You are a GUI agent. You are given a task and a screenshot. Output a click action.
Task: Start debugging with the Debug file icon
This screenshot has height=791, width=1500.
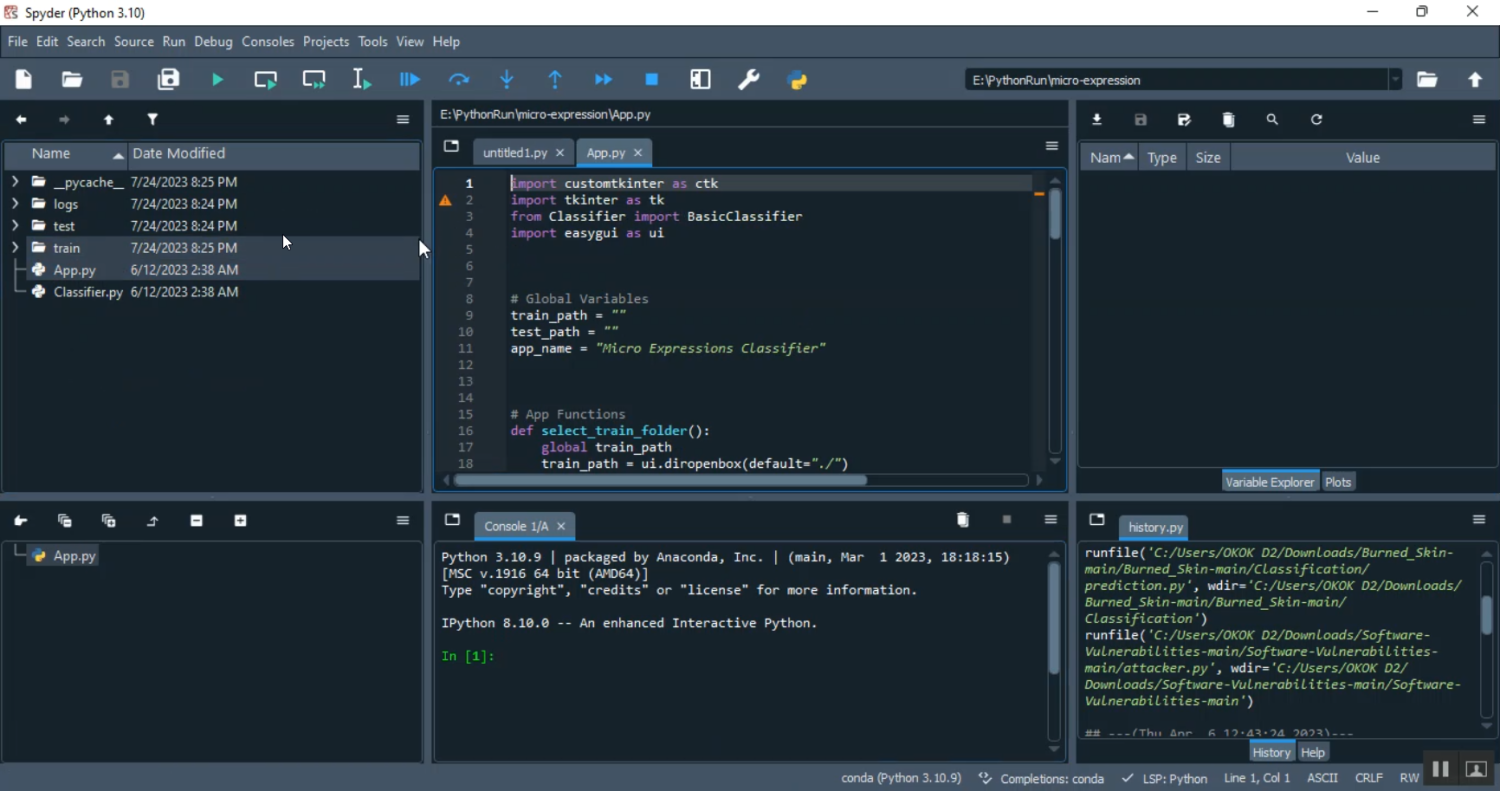click(x=410, y=80)
